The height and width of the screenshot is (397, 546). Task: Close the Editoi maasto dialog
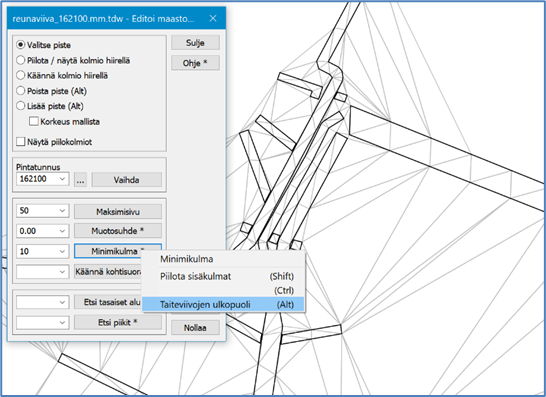(213, 18)
